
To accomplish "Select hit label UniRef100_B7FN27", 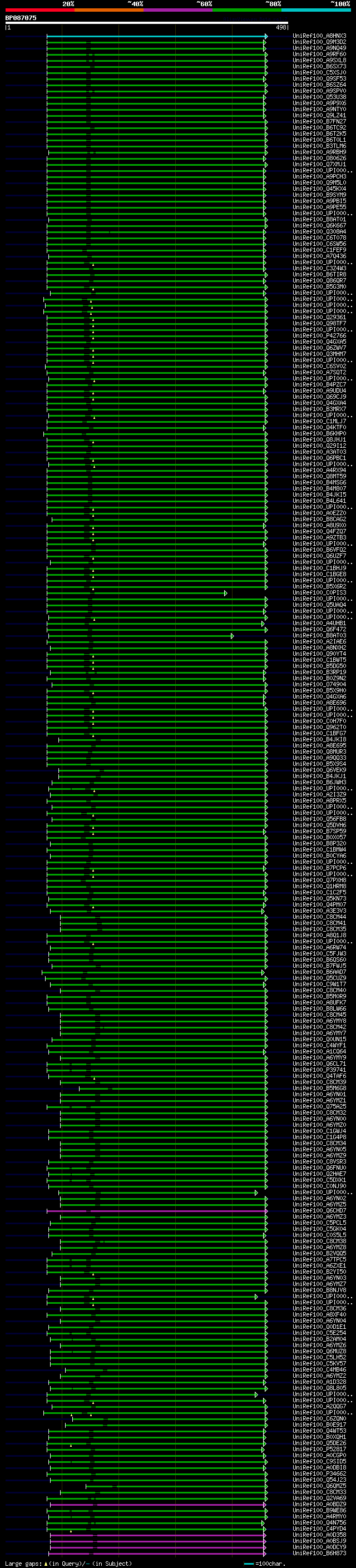I will [x=319, y=122].
